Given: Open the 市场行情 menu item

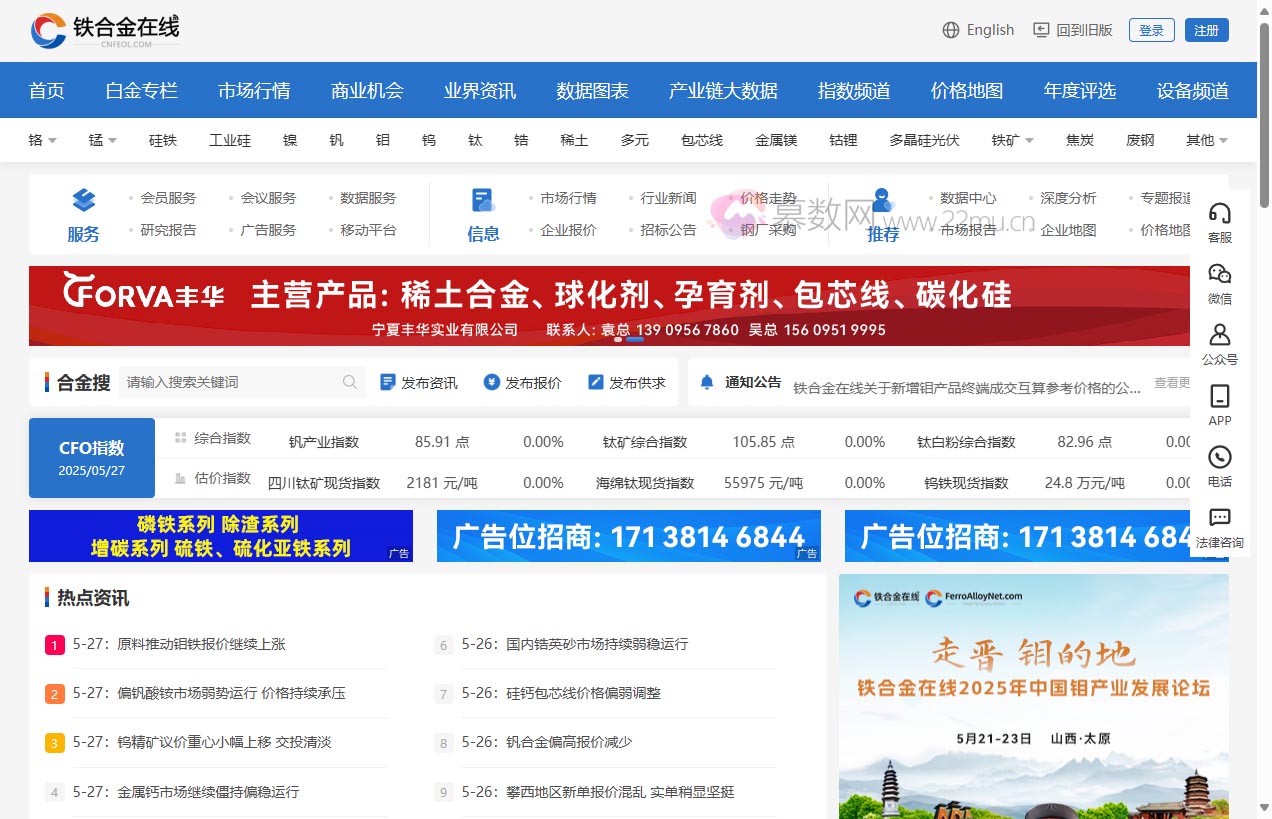Looking at the screenshot, I should [254, 90].
